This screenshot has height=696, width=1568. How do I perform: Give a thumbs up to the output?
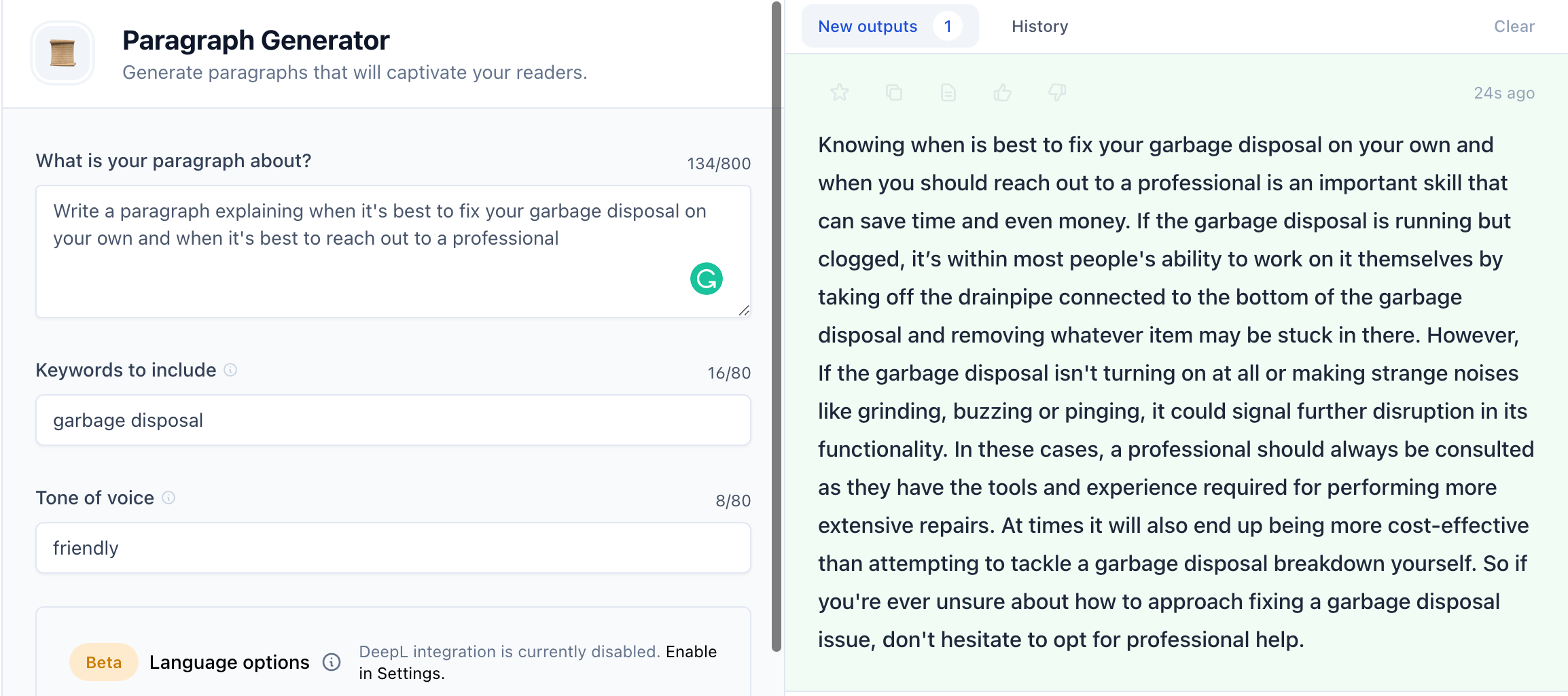pyautogui.click(x=1003, y=92)
